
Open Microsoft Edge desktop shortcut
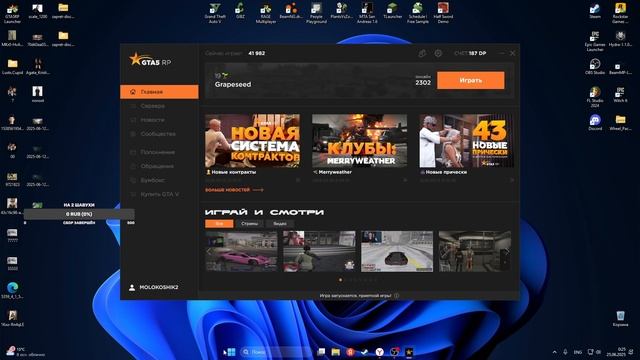coord(12,290)
